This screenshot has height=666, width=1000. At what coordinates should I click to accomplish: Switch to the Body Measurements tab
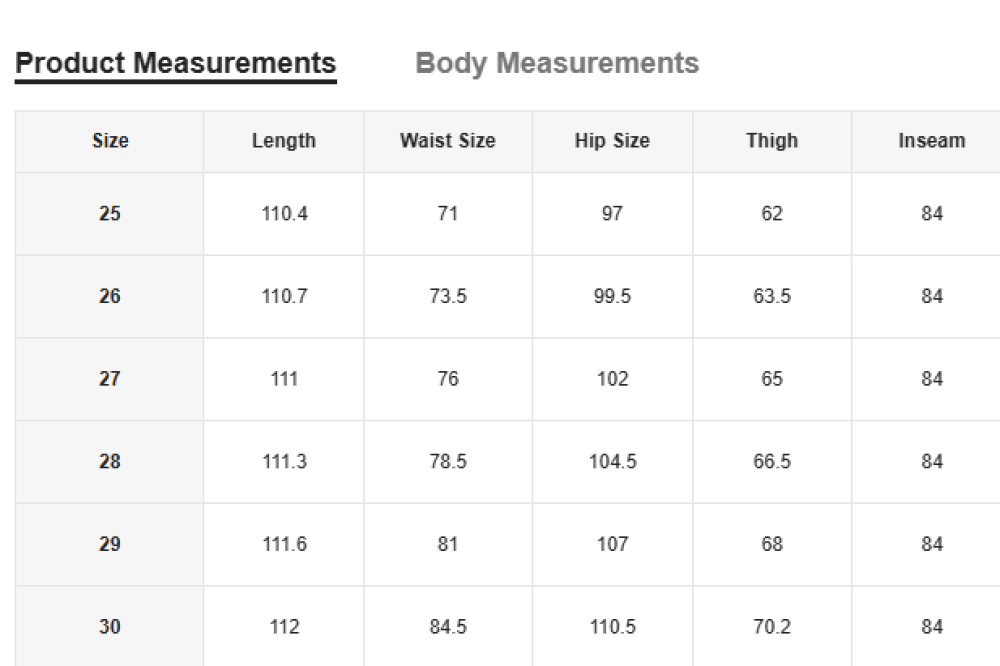click(x=557, y=63)
